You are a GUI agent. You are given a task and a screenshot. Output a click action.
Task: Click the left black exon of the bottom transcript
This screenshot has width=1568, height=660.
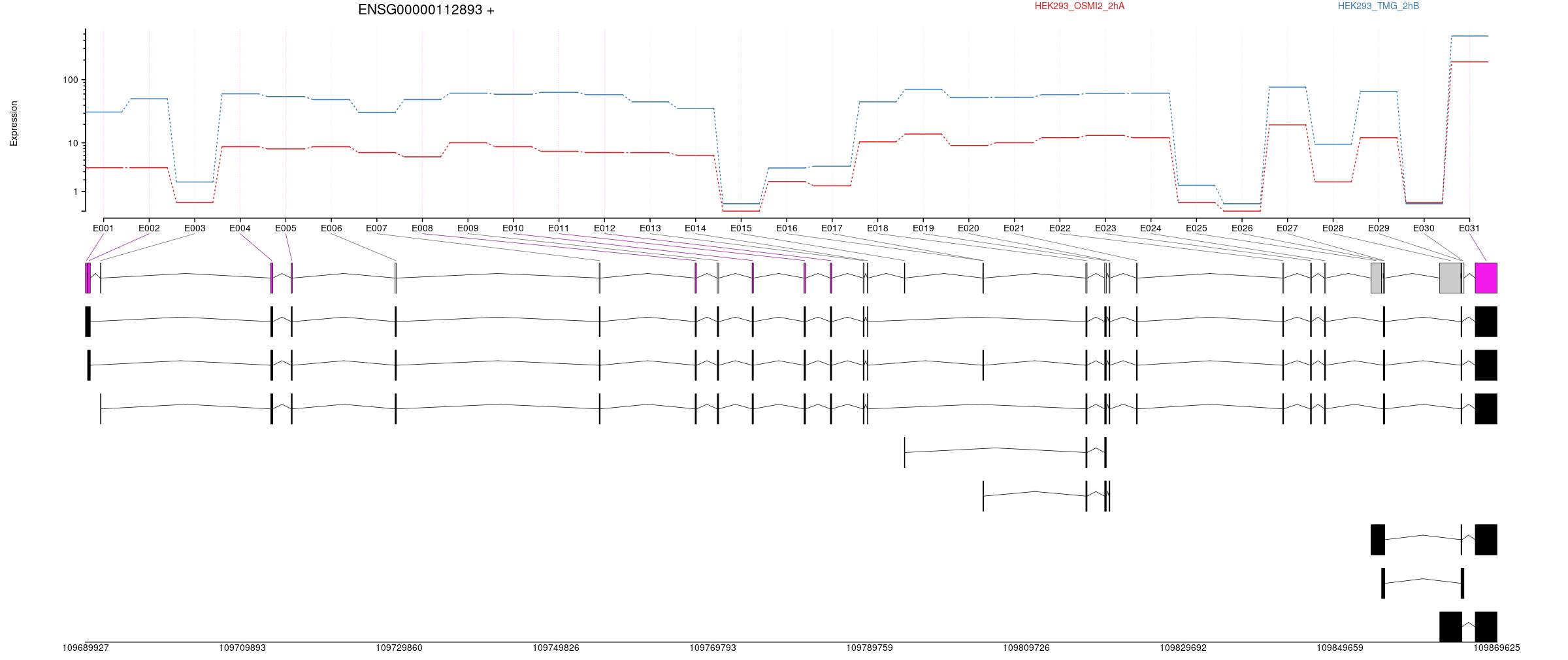coord(1450,627)
